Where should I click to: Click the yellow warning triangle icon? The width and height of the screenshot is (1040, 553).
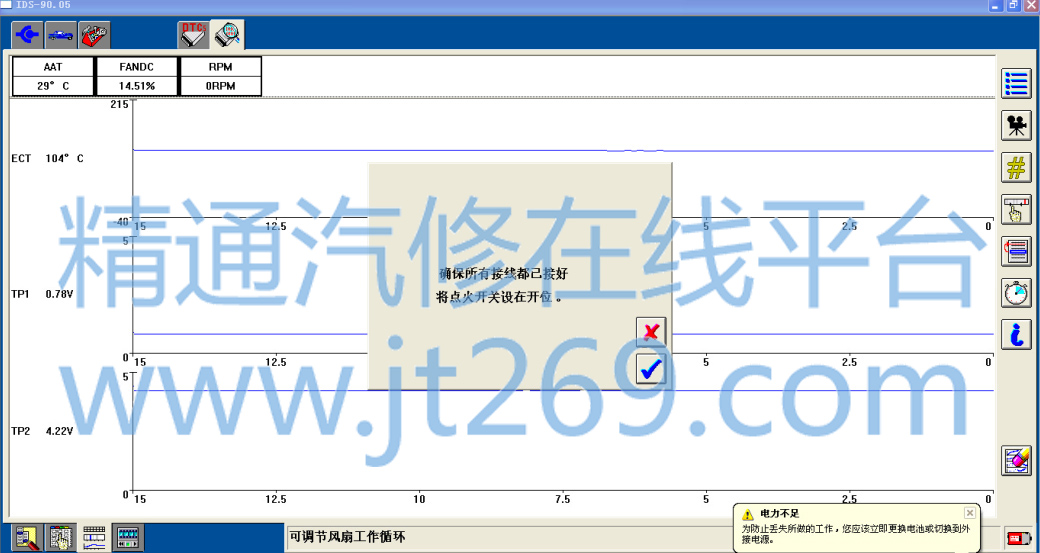point(748,514)
